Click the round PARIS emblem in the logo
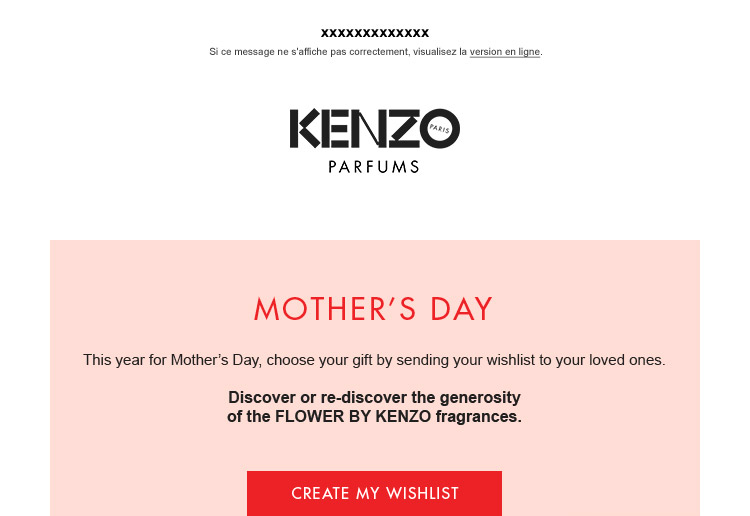This screenshot has width=750, height=516. (440, 128)
